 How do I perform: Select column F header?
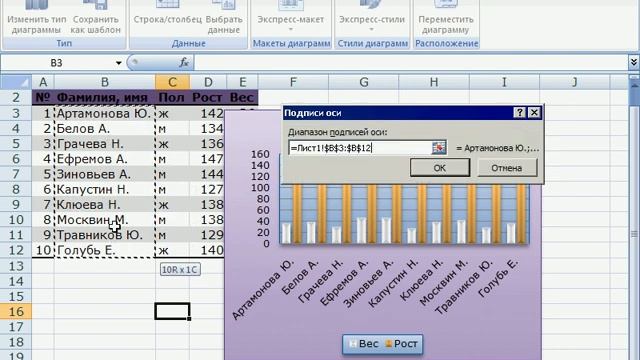click(293, 82)
